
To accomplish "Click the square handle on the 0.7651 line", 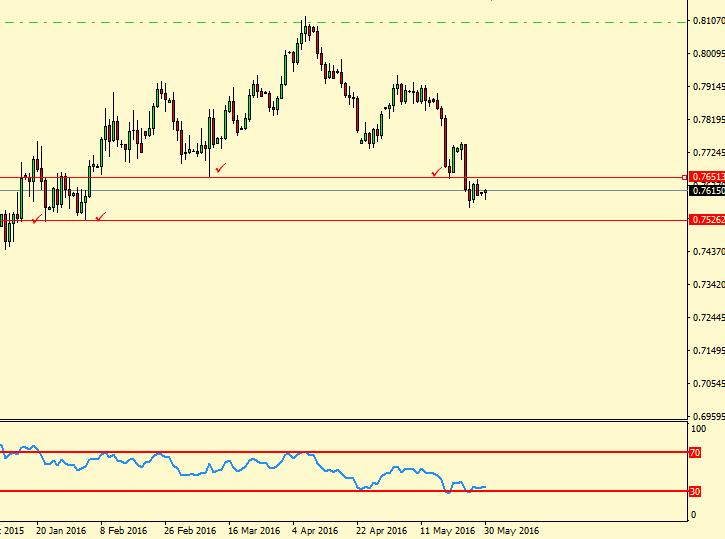I will (x=684, y=178).
